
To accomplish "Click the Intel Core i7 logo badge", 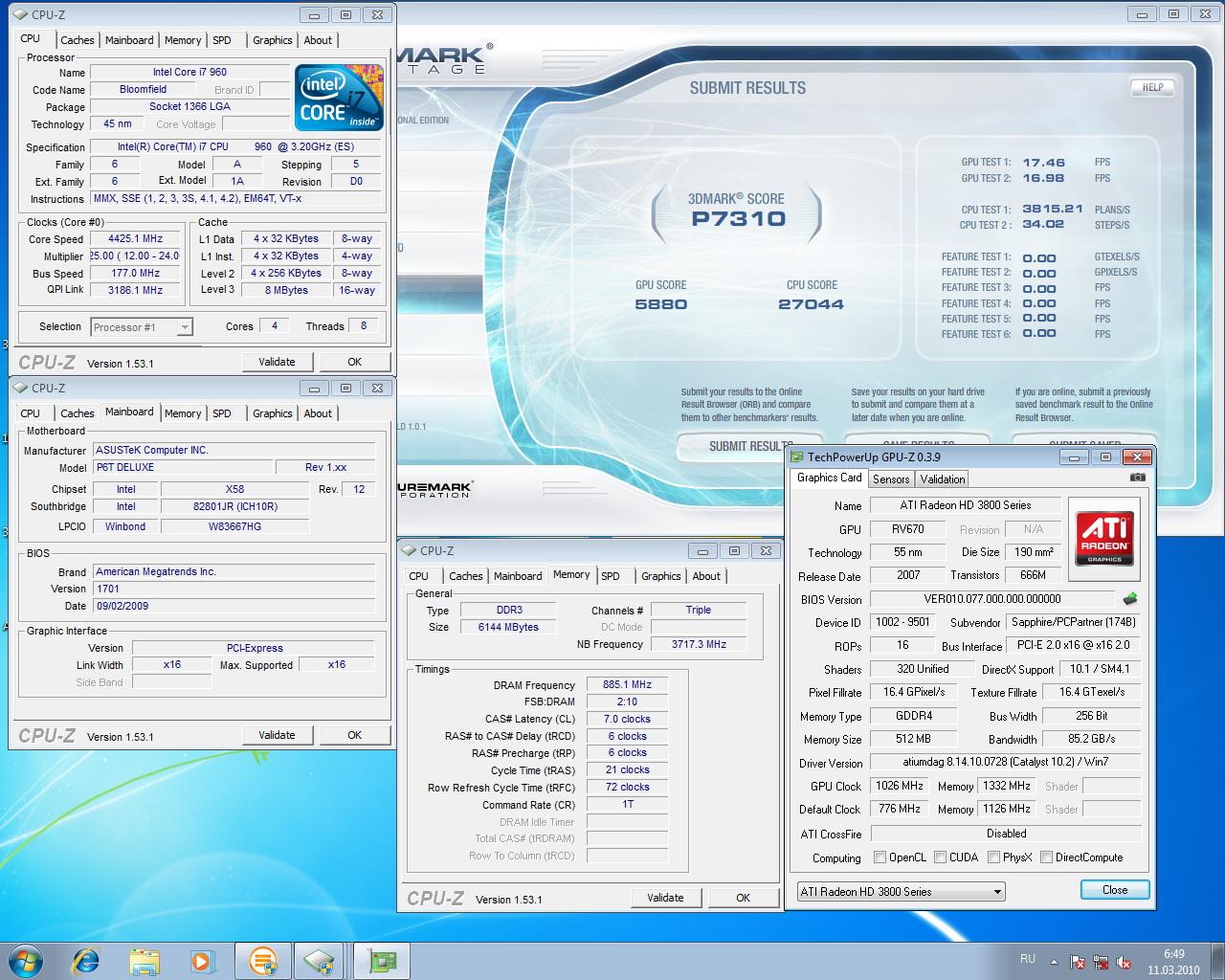I will point(339,97).
